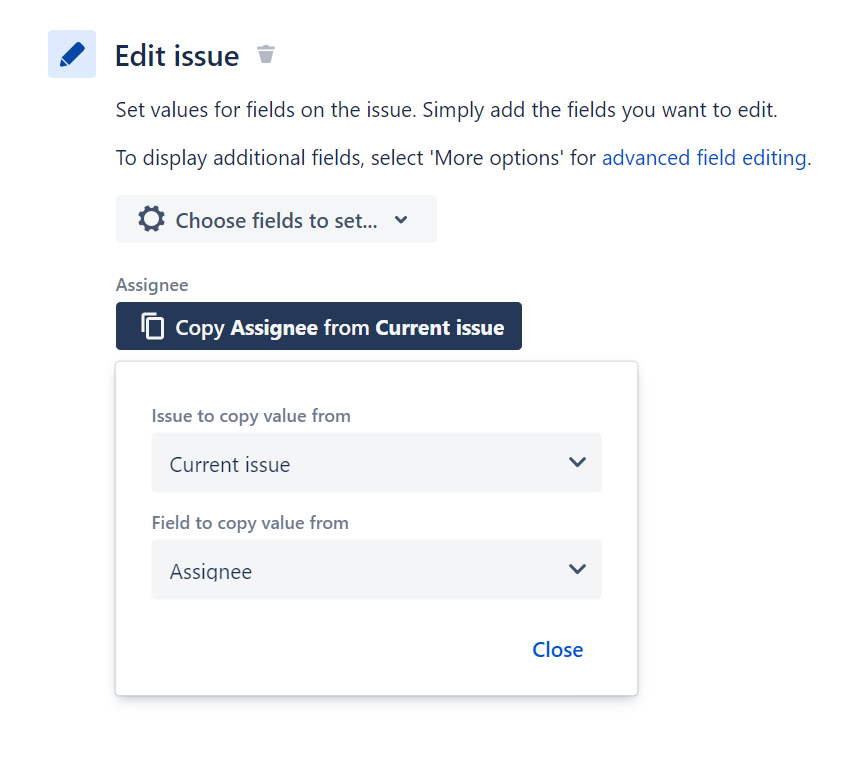Open the Choose fields to set dropdown

click(x=276, y=218)
